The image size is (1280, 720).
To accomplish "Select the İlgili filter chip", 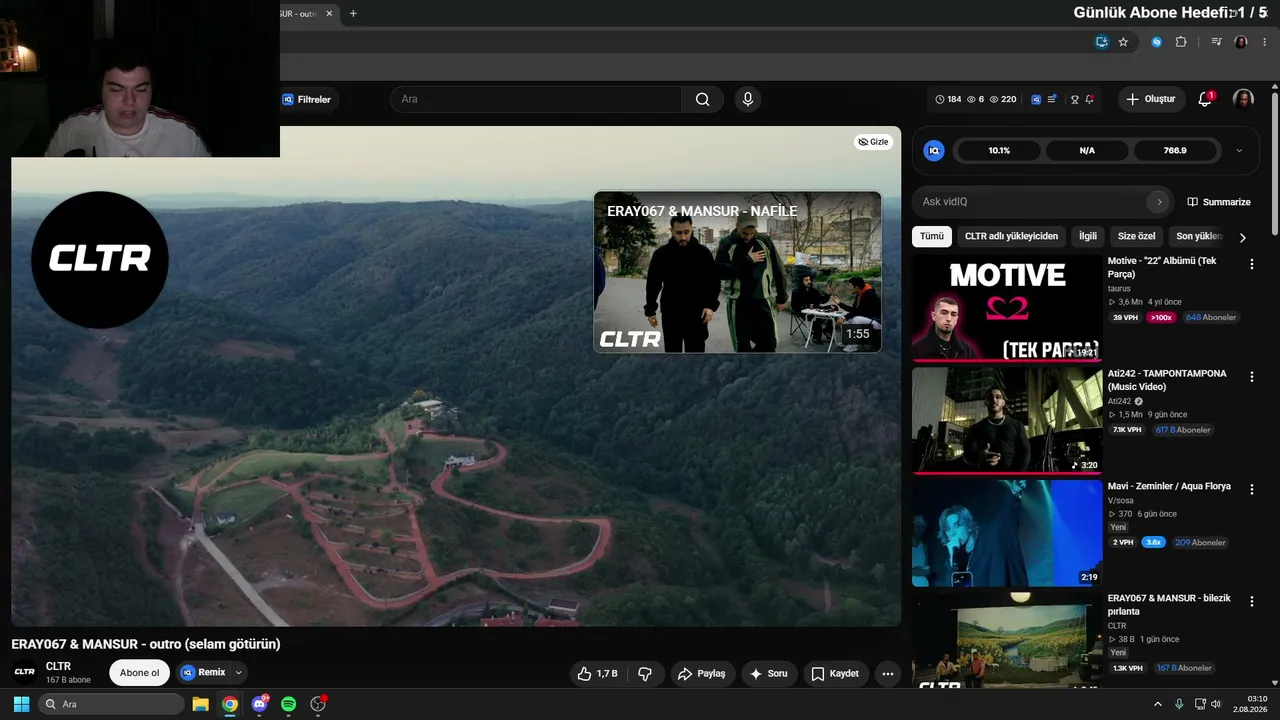I will click(1088, 236).
